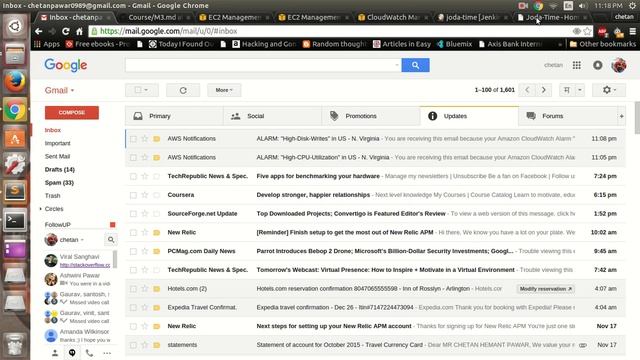Select the High-CPU-Utilization AWS email checkbox
Screen dimensions: 640x360
coord(133,158)
